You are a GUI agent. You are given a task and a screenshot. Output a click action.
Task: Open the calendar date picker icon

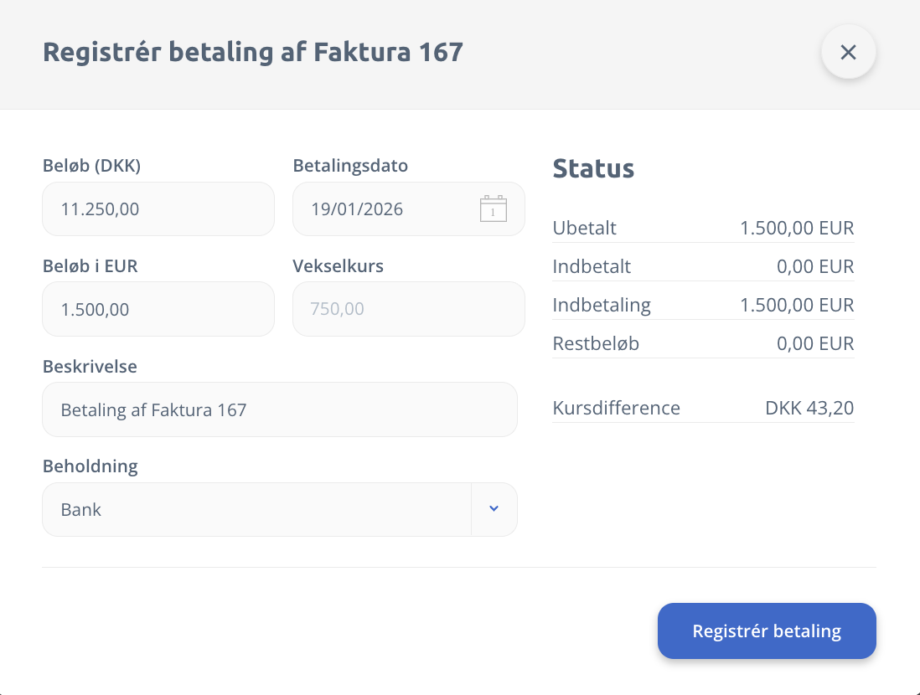pos(493,209)
